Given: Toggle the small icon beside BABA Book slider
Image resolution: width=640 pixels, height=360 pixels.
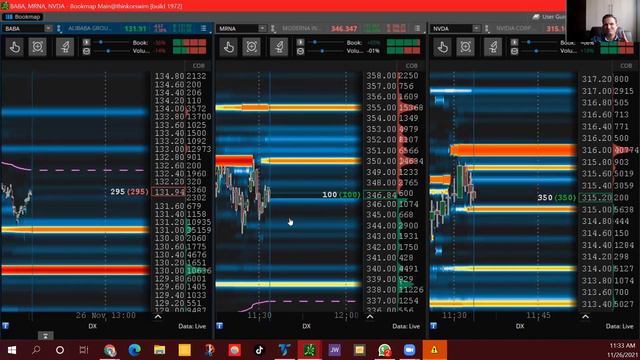Looking at the screenshot, I should tap(86, 42).
